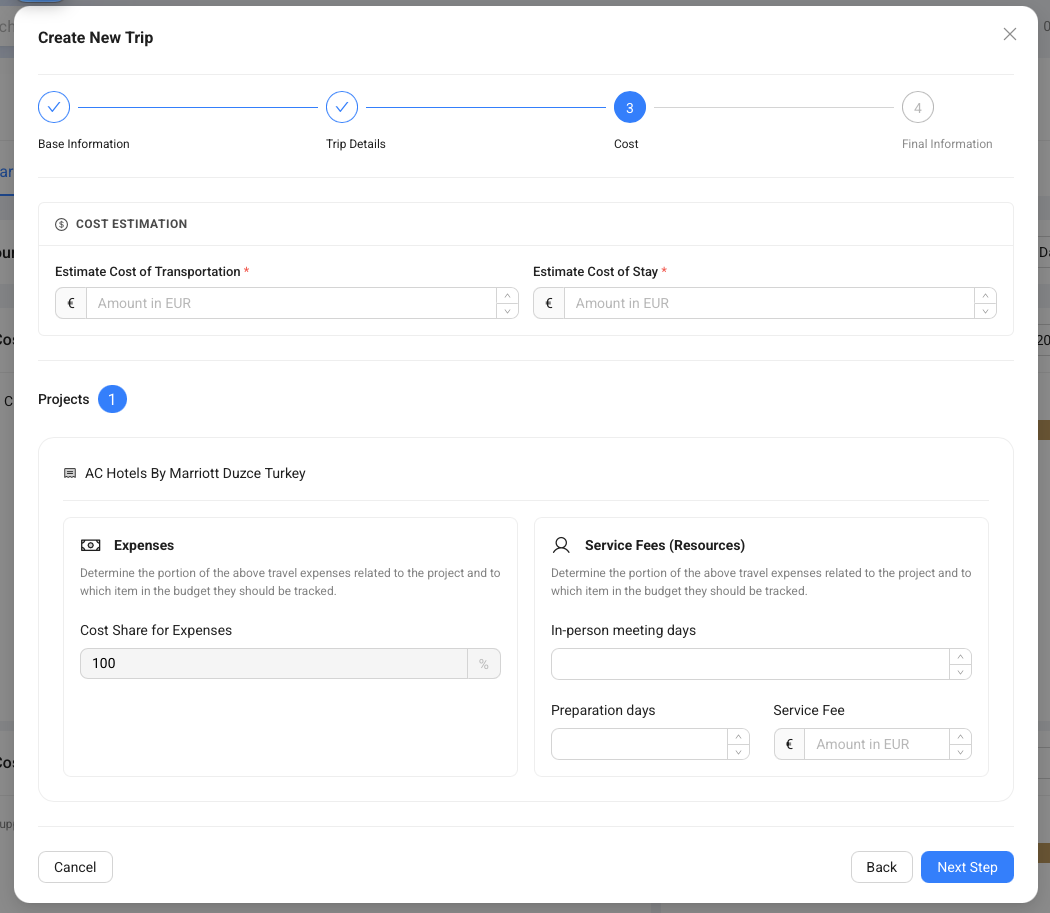Increase Preparation days value

(738, 737)
